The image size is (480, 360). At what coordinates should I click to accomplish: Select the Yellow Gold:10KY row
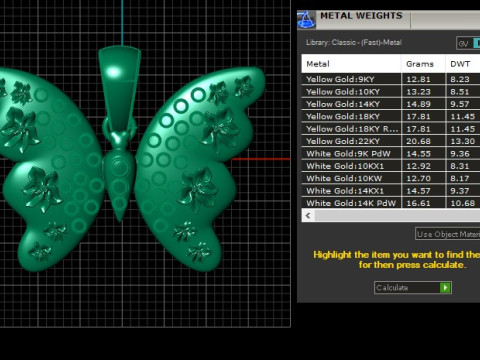click(x=391, y=91)
